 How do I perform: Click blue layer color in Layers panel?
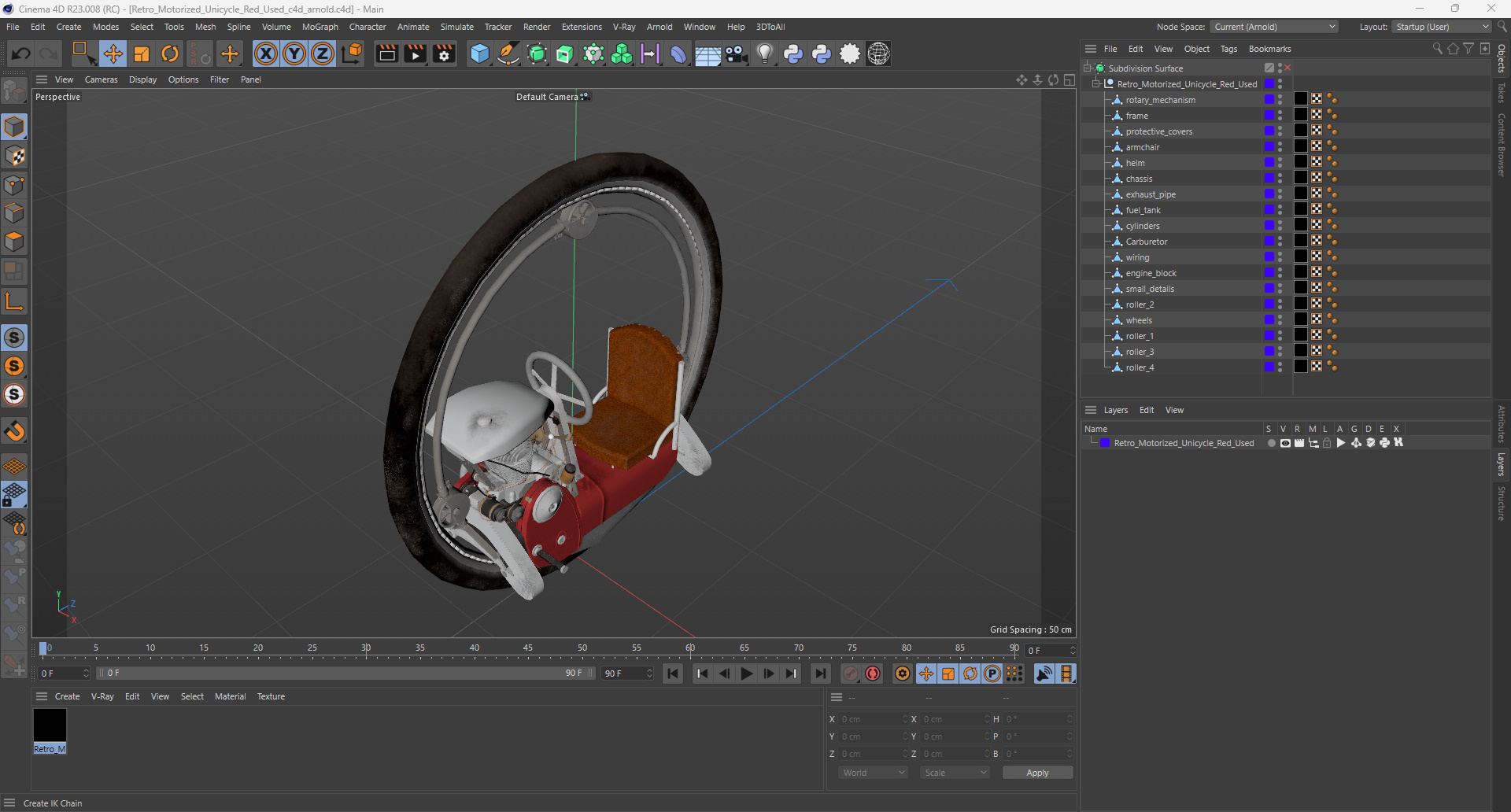click(x=1105, y=443)
